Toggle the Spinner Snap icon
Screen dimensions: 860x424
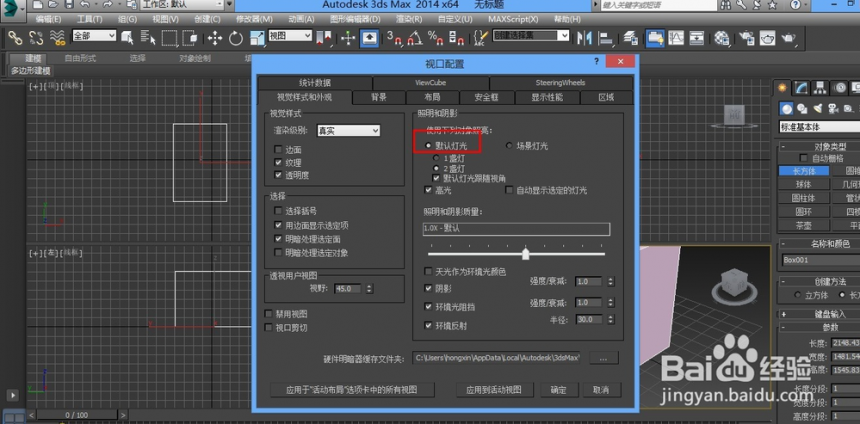coord(457,38)
